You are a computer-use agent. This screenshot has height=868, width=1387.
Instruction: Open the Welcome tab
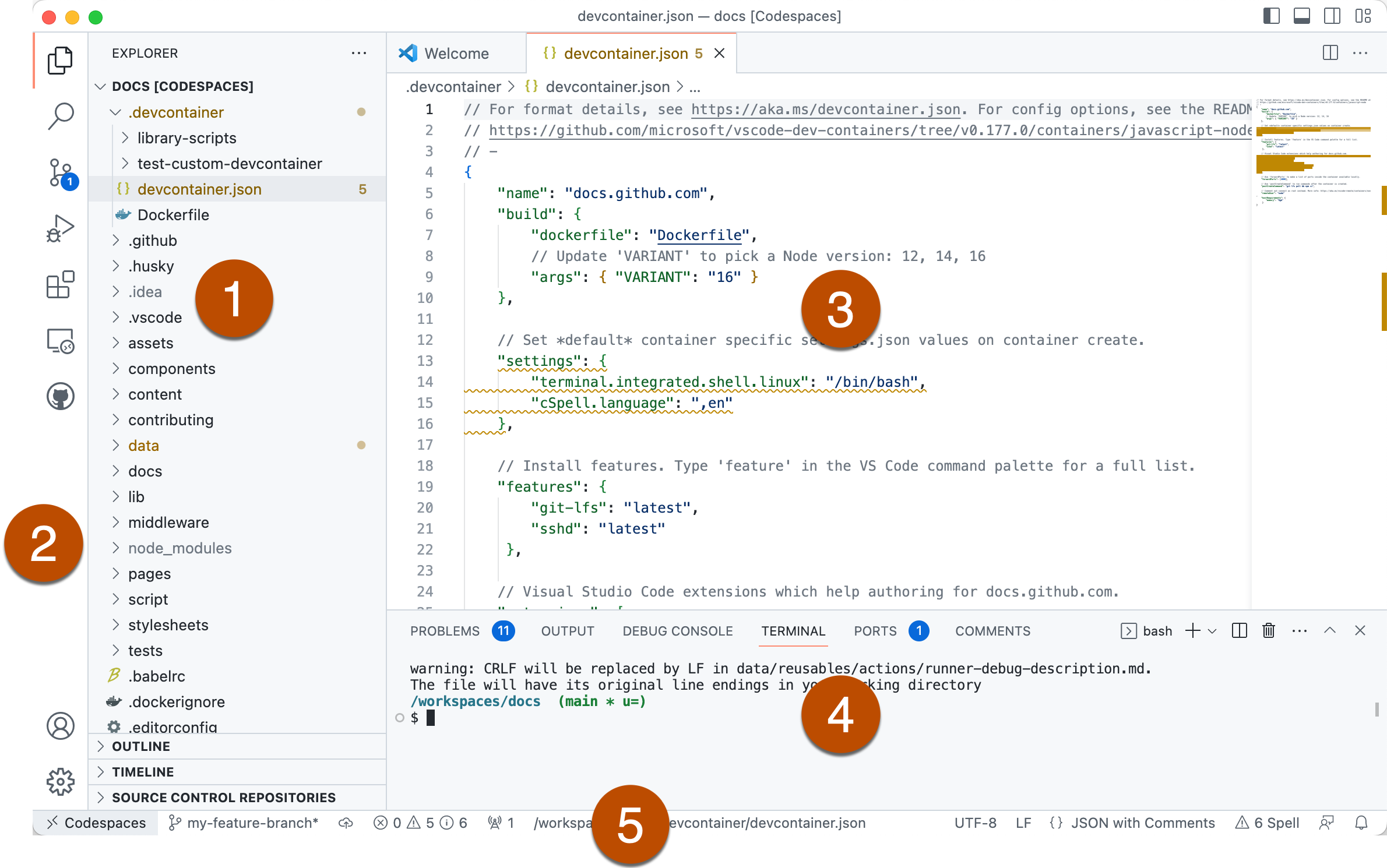pyautogui.click(x=455, y=54)
